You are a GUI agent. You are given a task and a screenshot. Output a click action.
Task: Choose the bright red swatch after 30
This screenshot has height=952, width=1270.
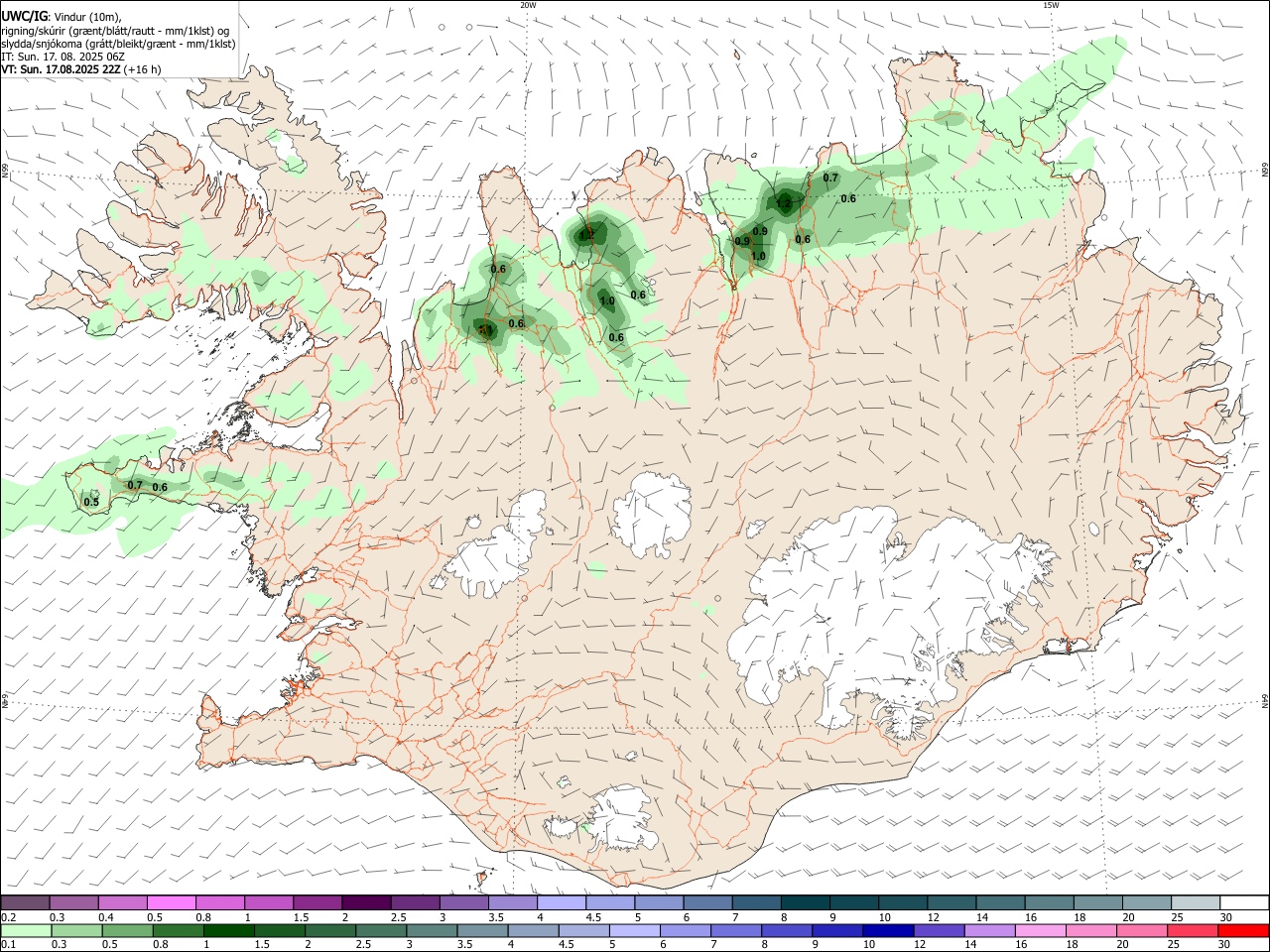1243,929
